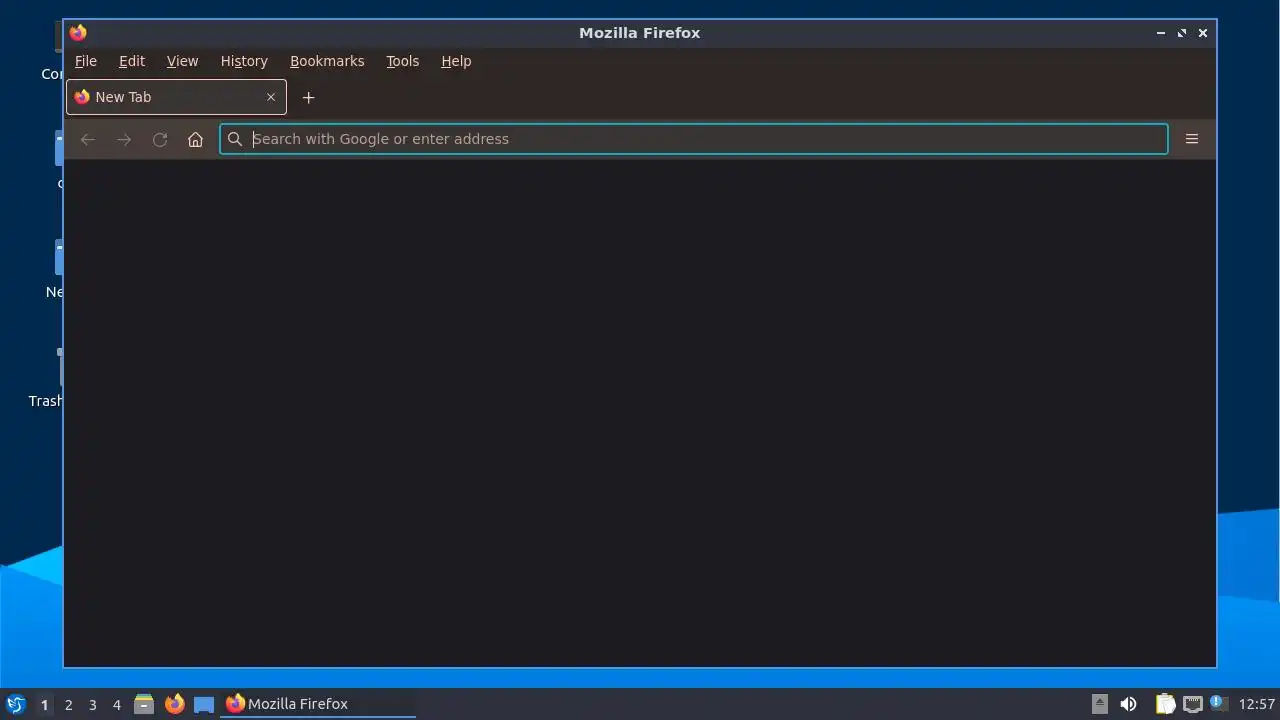Screen dimensions: 1280x720
Task: Open removable media tray icon
Action: click(x=1100, y=704)
